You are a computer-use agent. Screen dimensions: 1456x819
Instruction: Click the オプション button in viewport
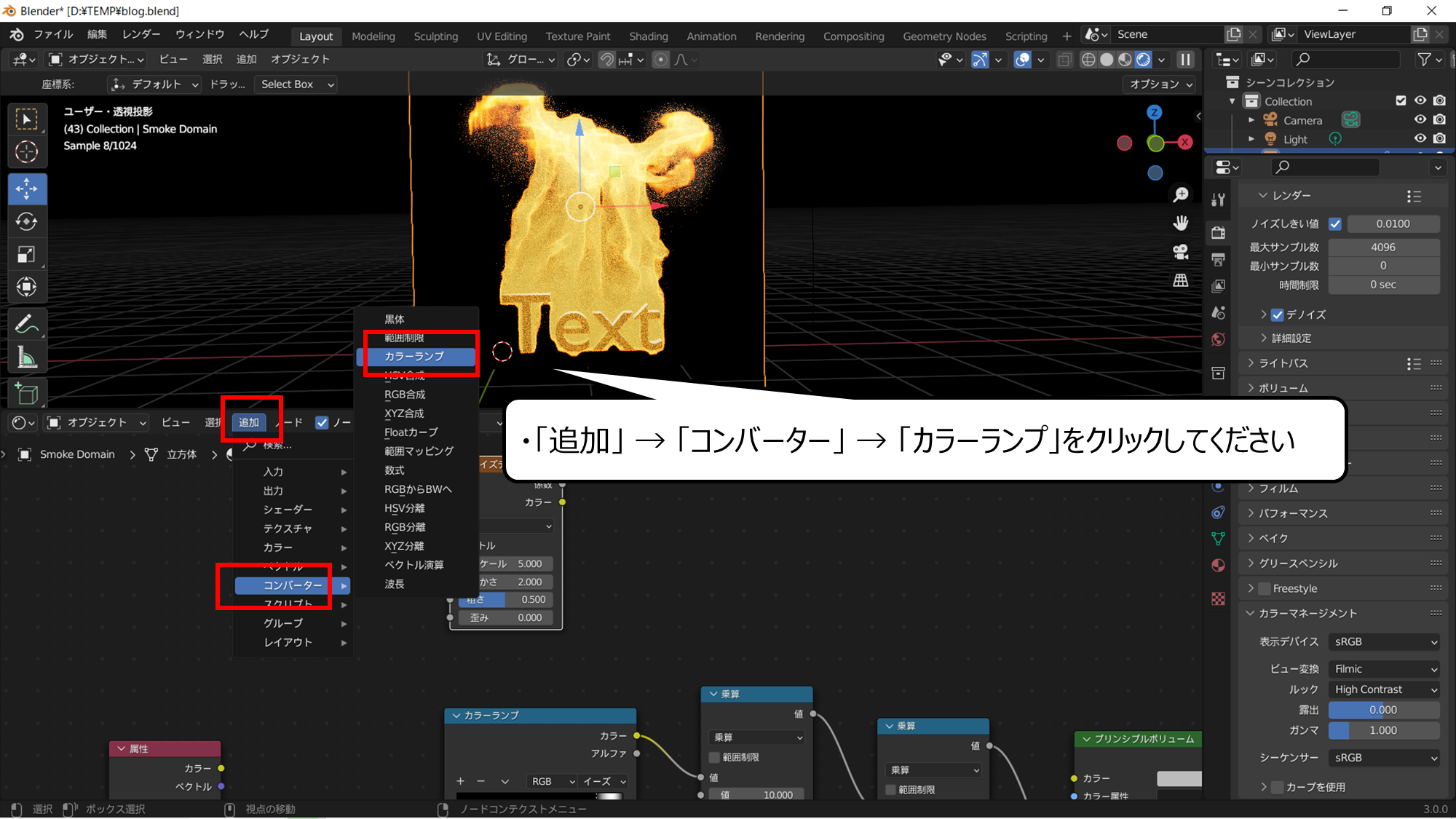1160,84
